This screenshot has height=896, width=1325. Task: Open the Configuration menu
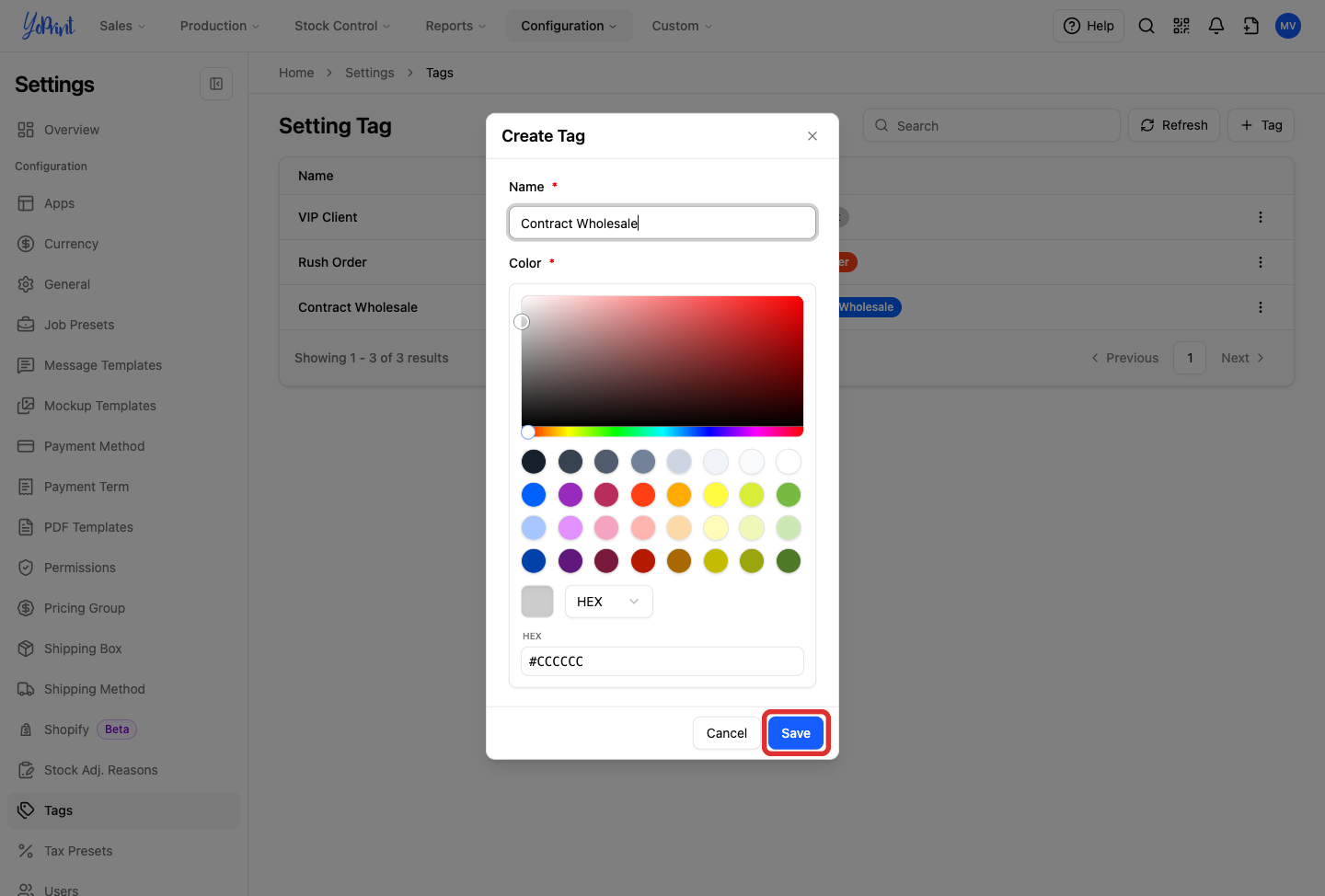coord(569,26)
